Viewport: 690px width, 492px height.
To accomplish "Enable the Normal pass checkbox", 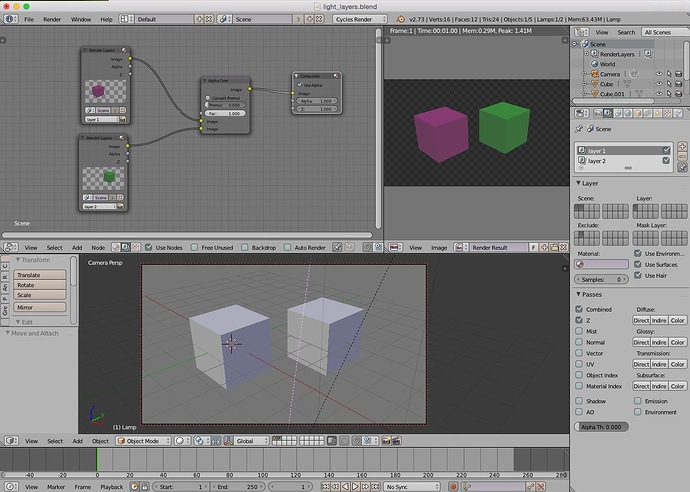I will click(x=579, y=342).
